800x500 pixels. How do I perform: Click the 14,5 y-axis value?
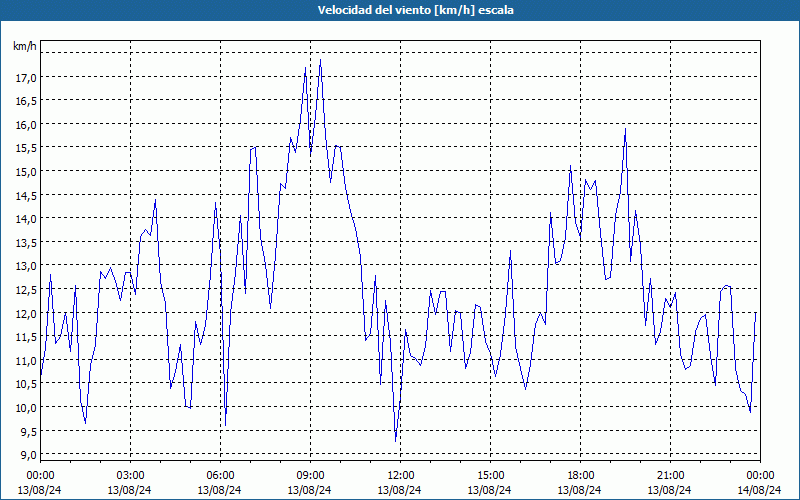point(27,195)
